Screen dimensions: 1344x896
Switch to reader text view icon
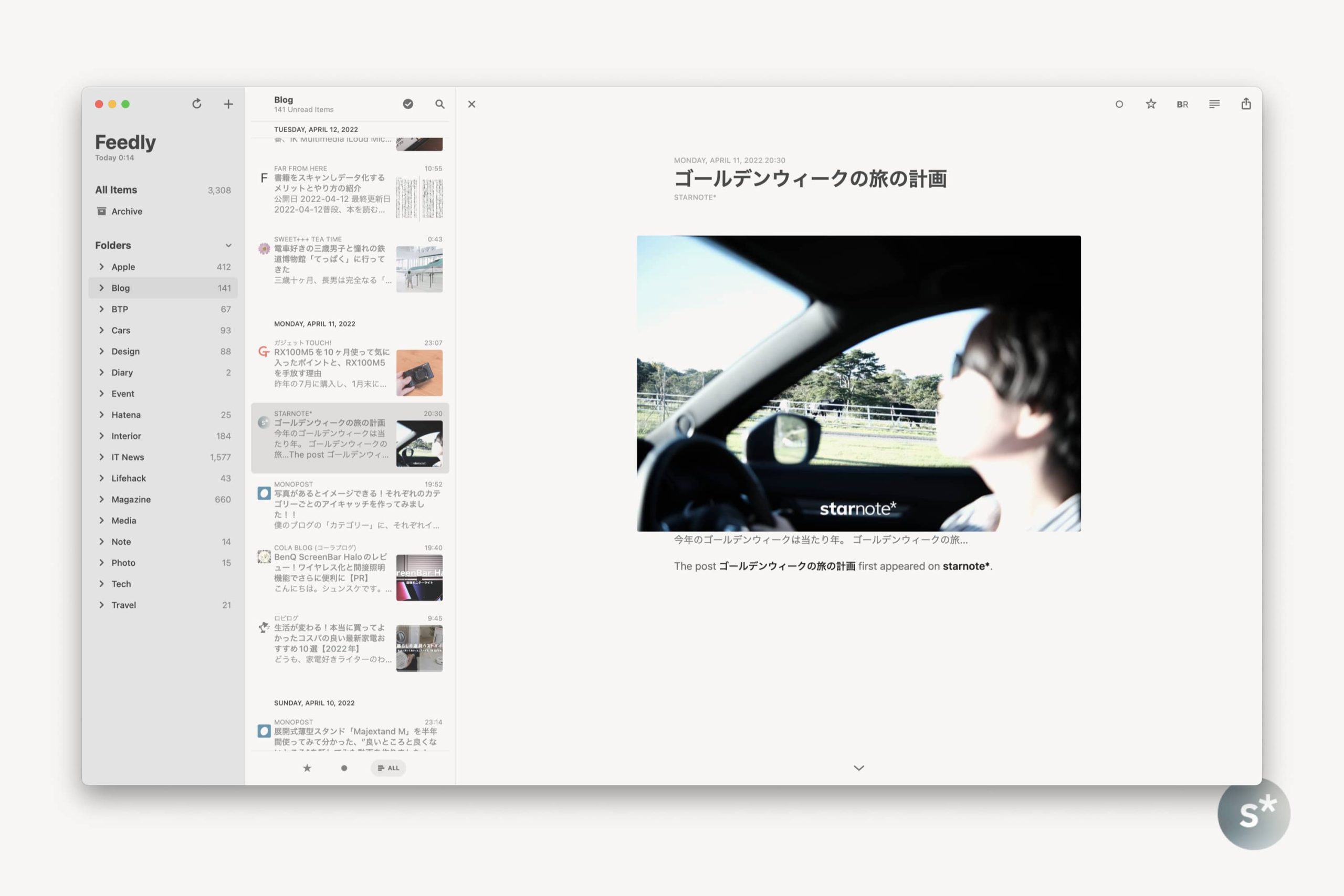(x=1214, y=104)
